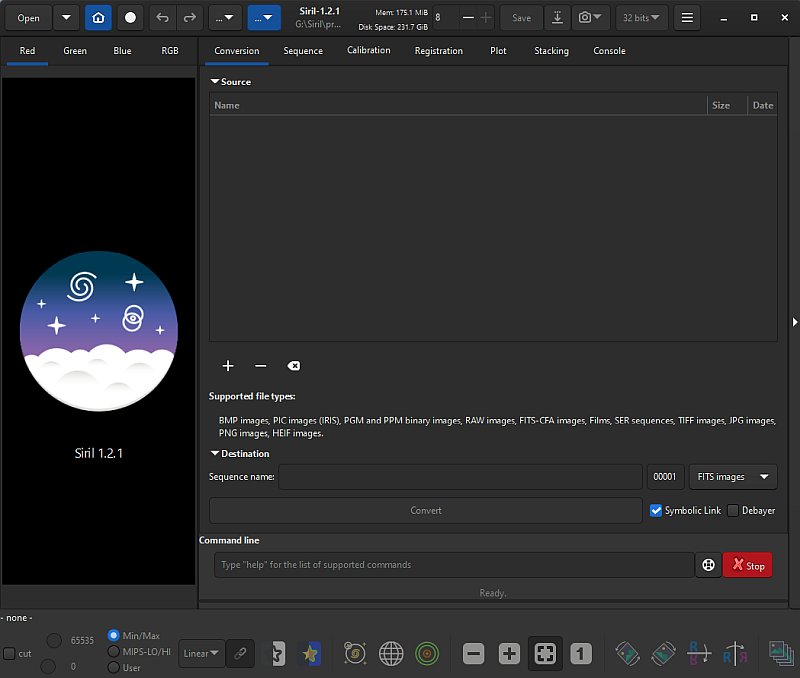800x678 pixels.
Task: Click the green target circles icon
Action: (427, 653)
